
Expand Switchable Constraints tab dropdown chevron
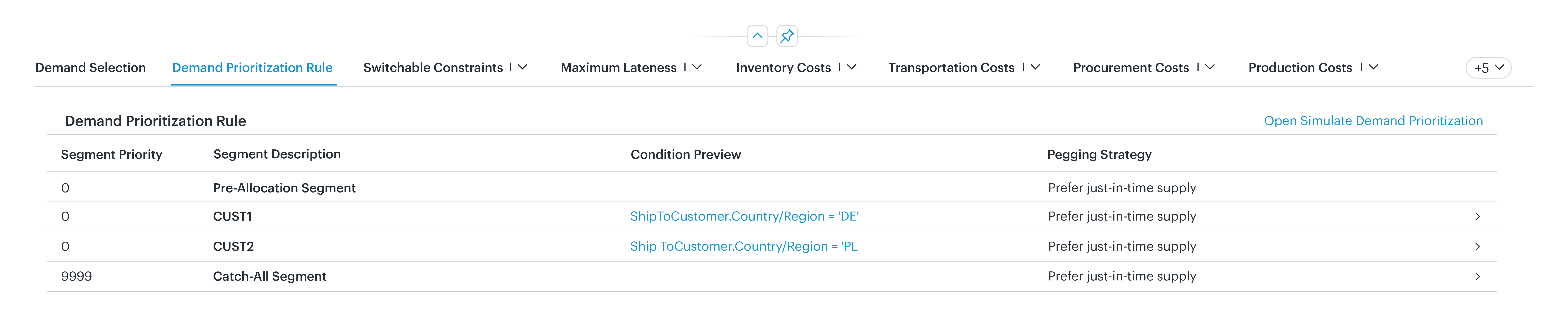click(x=522, y=67)
